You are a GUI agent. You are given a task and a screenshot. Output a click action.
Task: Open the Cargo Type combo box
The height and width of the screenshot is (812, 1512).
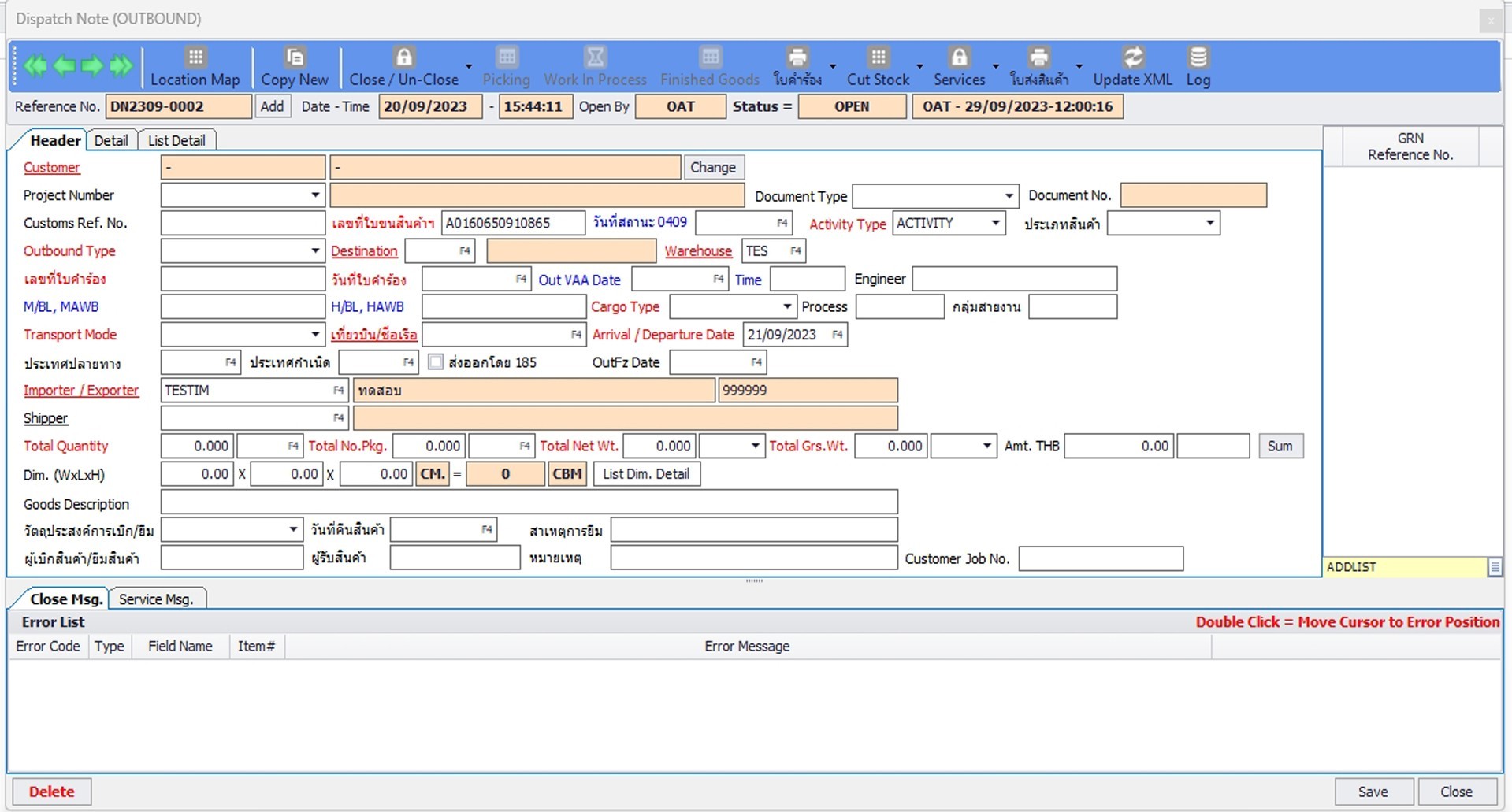click(786, 306)
